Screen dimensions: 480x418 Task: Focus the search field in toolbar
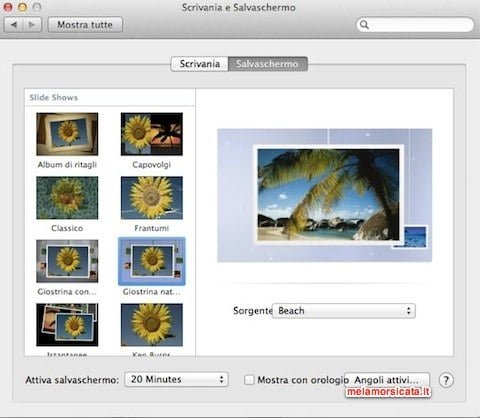[x=415, y=25]
